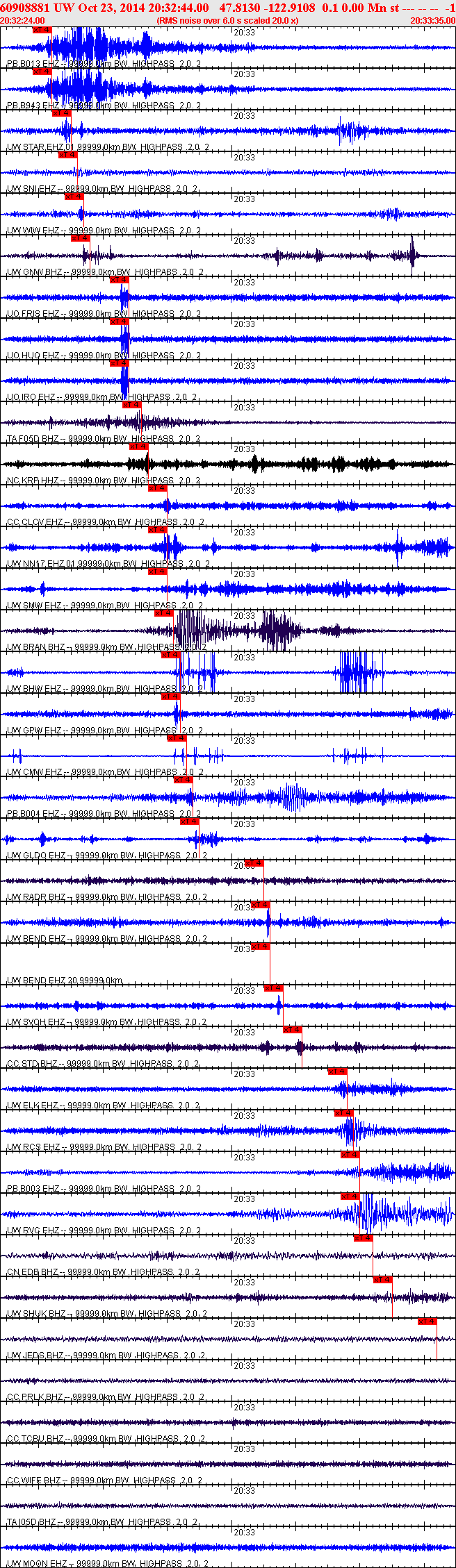Select the TA I05D BHZ label
Viewport: 456px width, 1568px height.
pyautogui.click(x=103, y=1522)
